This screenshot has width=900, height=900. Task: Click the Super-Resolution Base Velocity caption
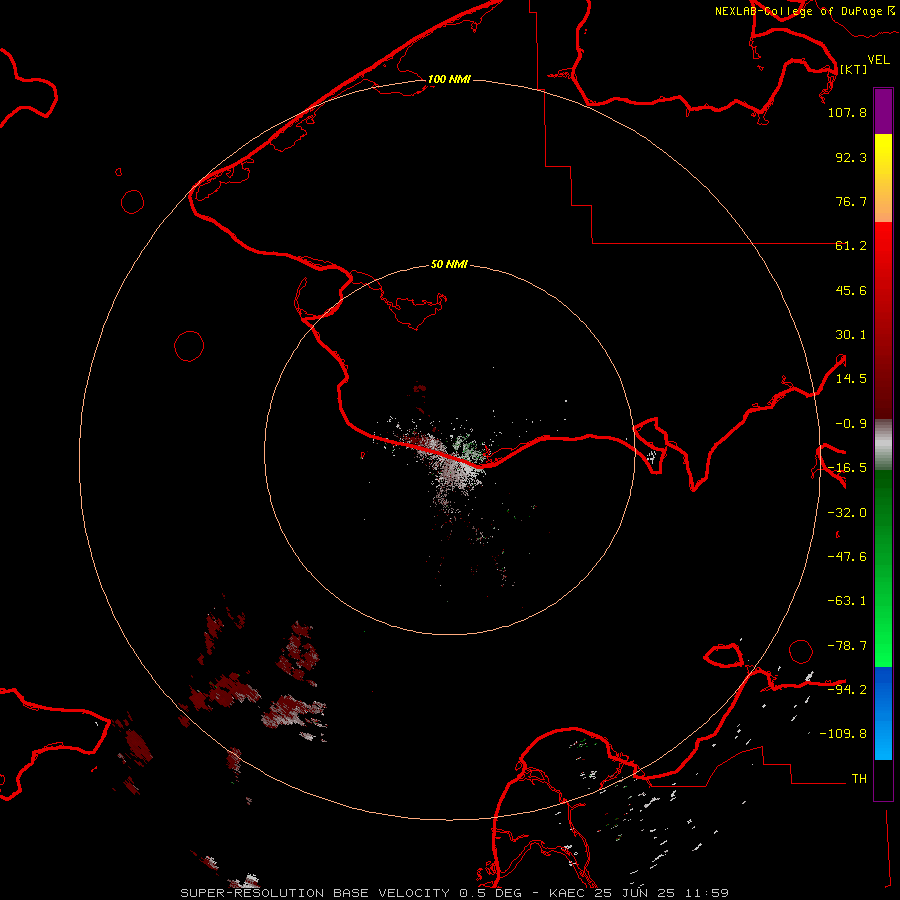[454, 893]
